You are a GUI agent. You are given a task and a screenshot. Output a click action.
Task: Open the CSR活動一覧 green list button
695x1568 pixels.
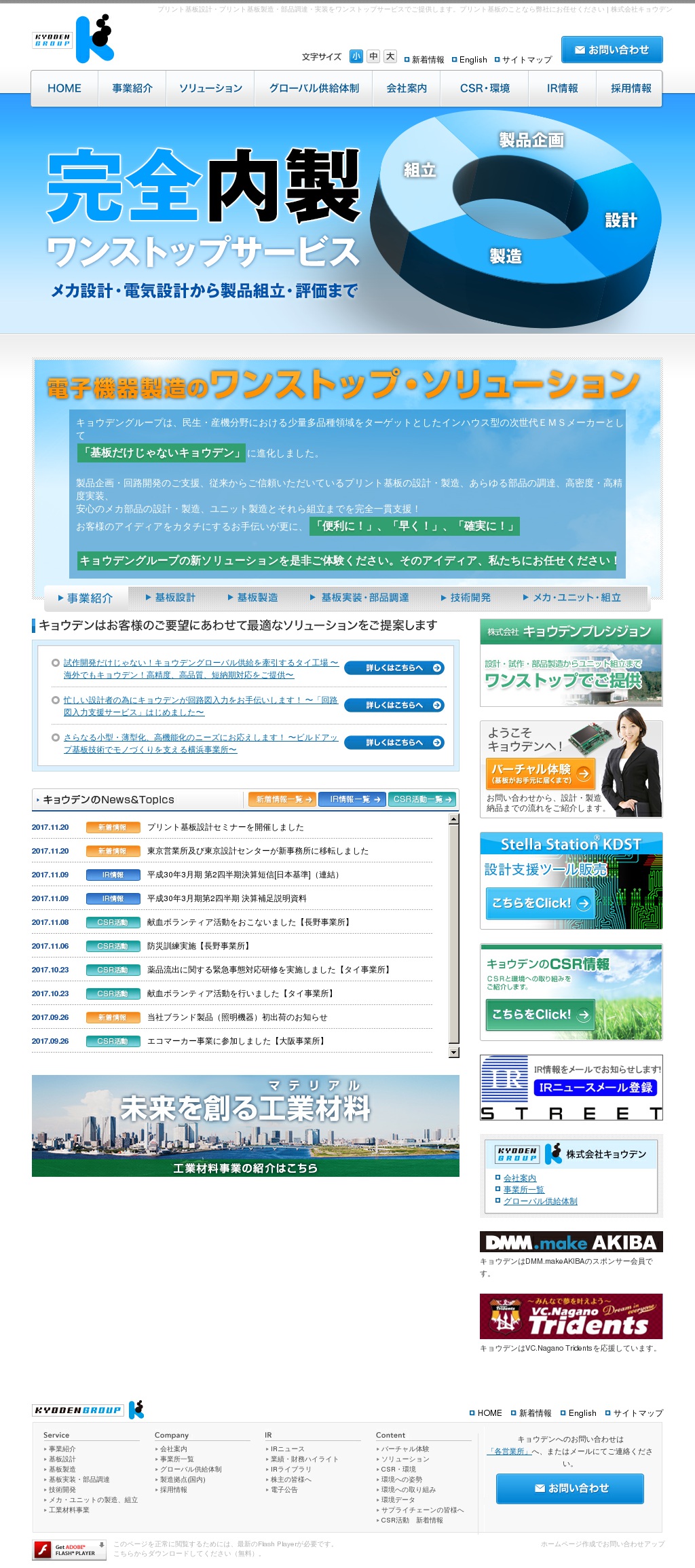(421, 799)
